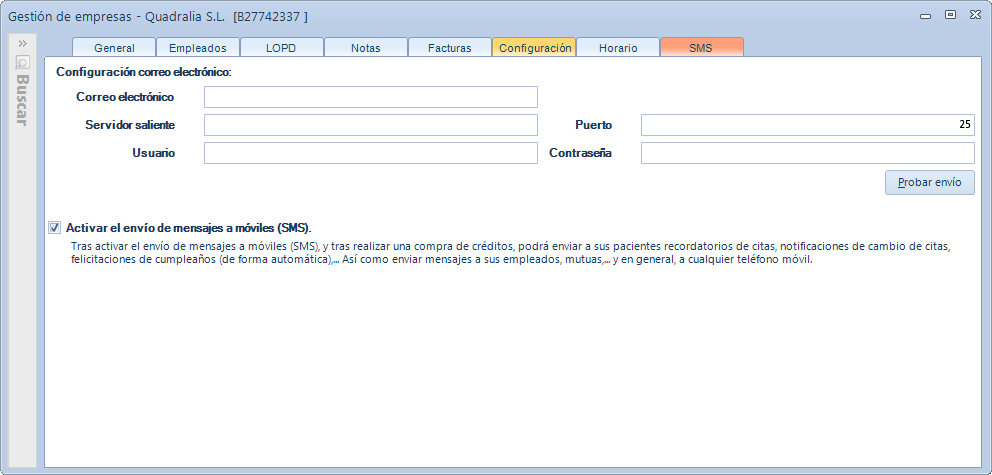Select the LOPD tab

[282, 48]
